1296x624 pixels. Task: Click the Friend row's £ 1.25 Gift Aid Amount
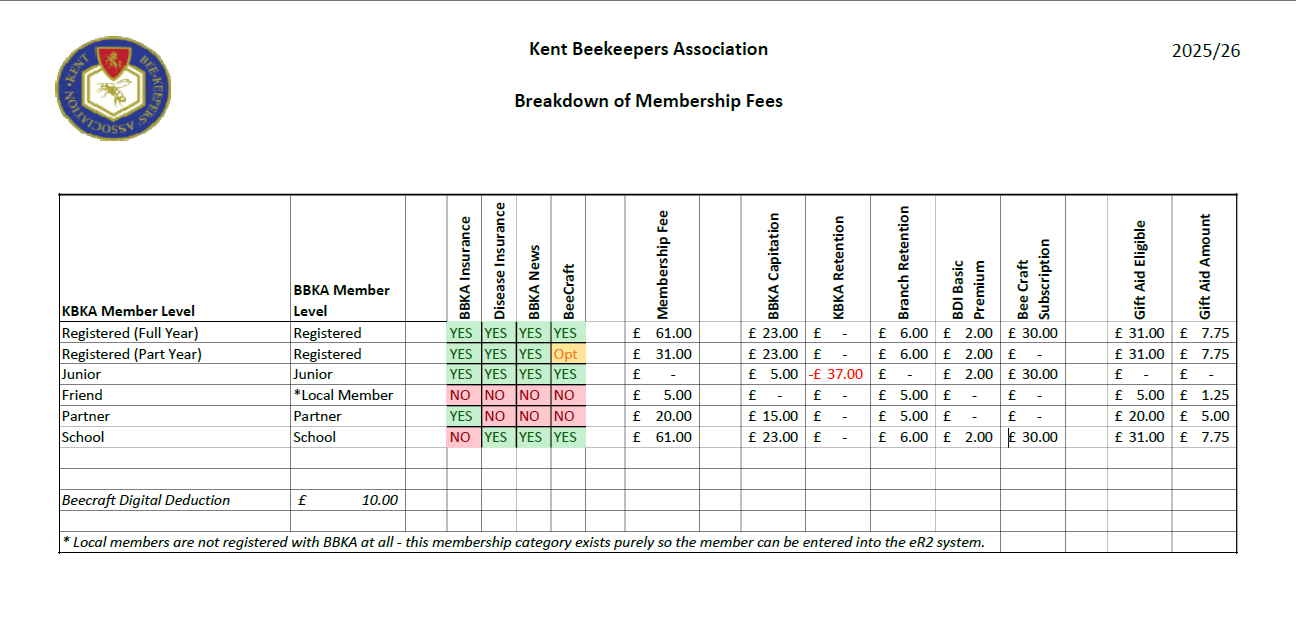click(x=1204, y=395)
